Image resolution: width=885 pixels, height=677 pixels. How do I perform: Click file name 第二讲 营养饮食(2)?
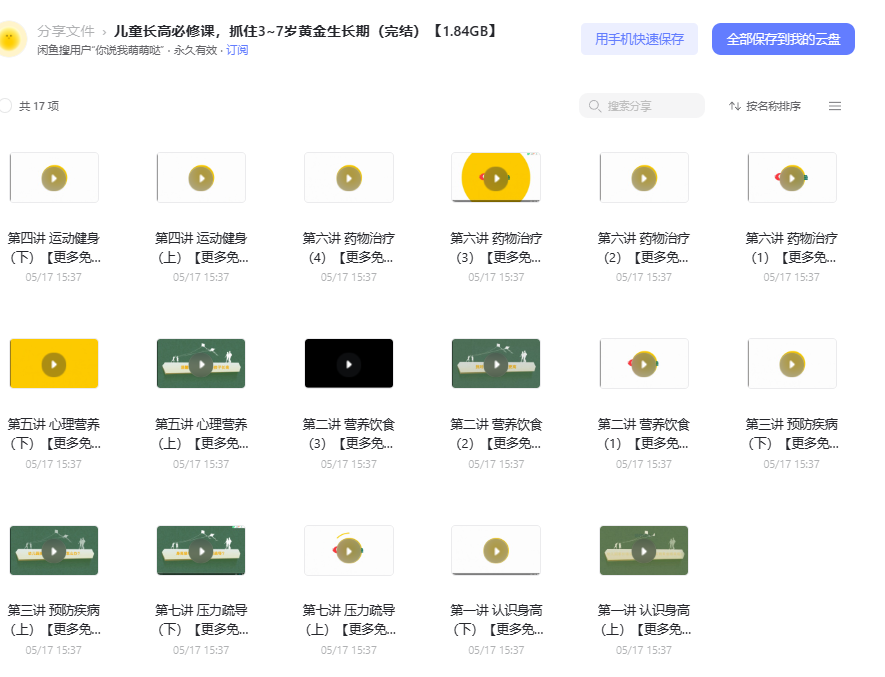[496, 434]
